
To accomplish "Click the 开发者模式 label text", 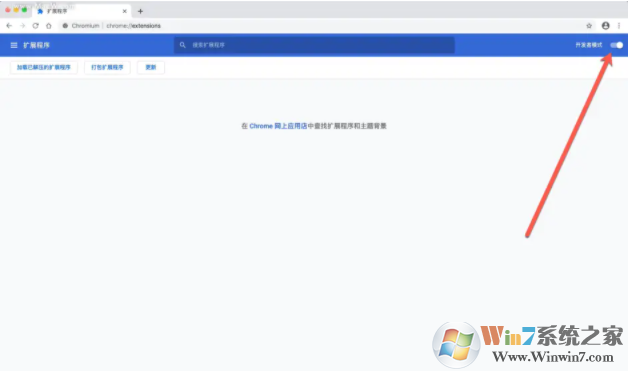I will pos(589,45).
